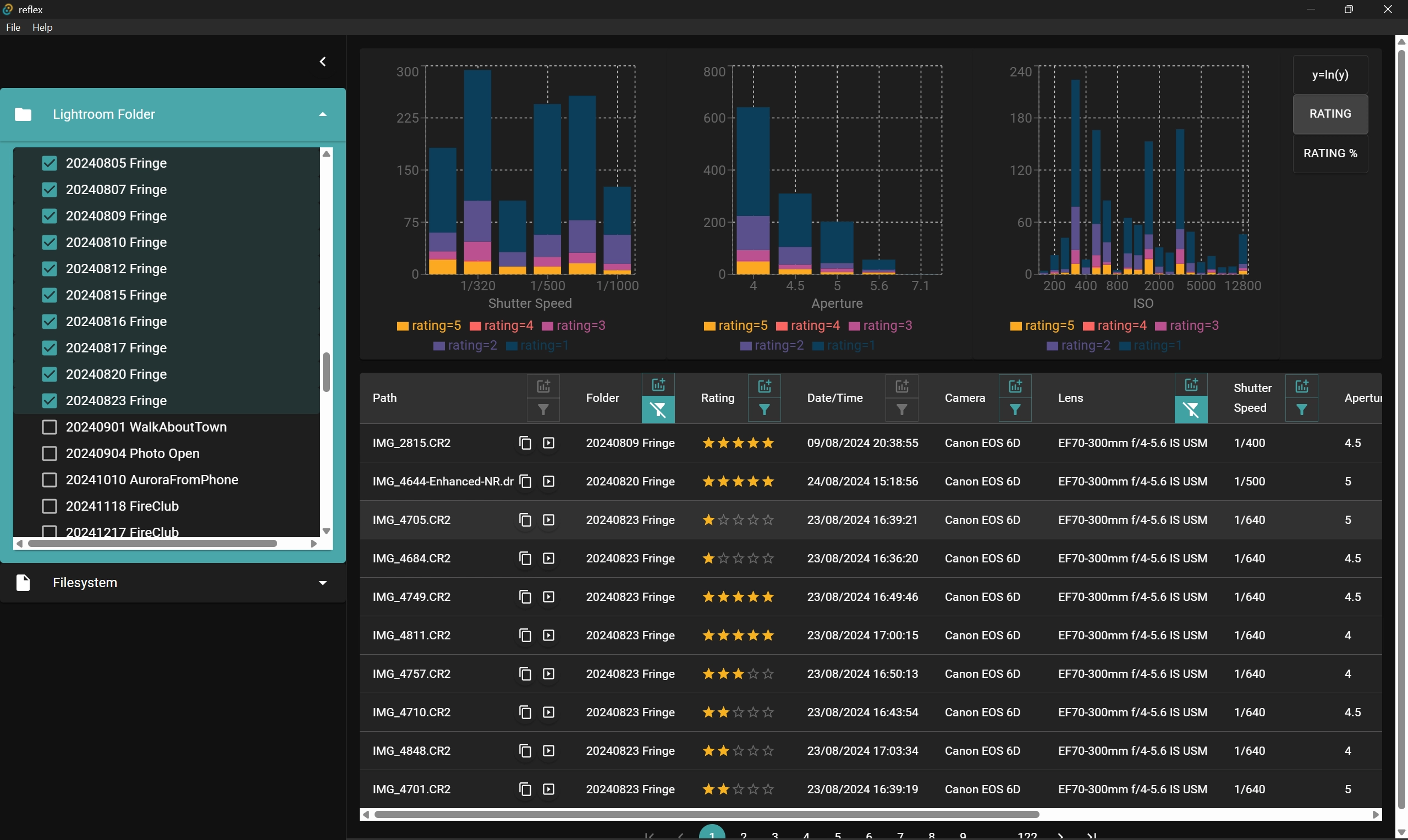Clear the active filter on Lens column

click(x=1191, y=410)
